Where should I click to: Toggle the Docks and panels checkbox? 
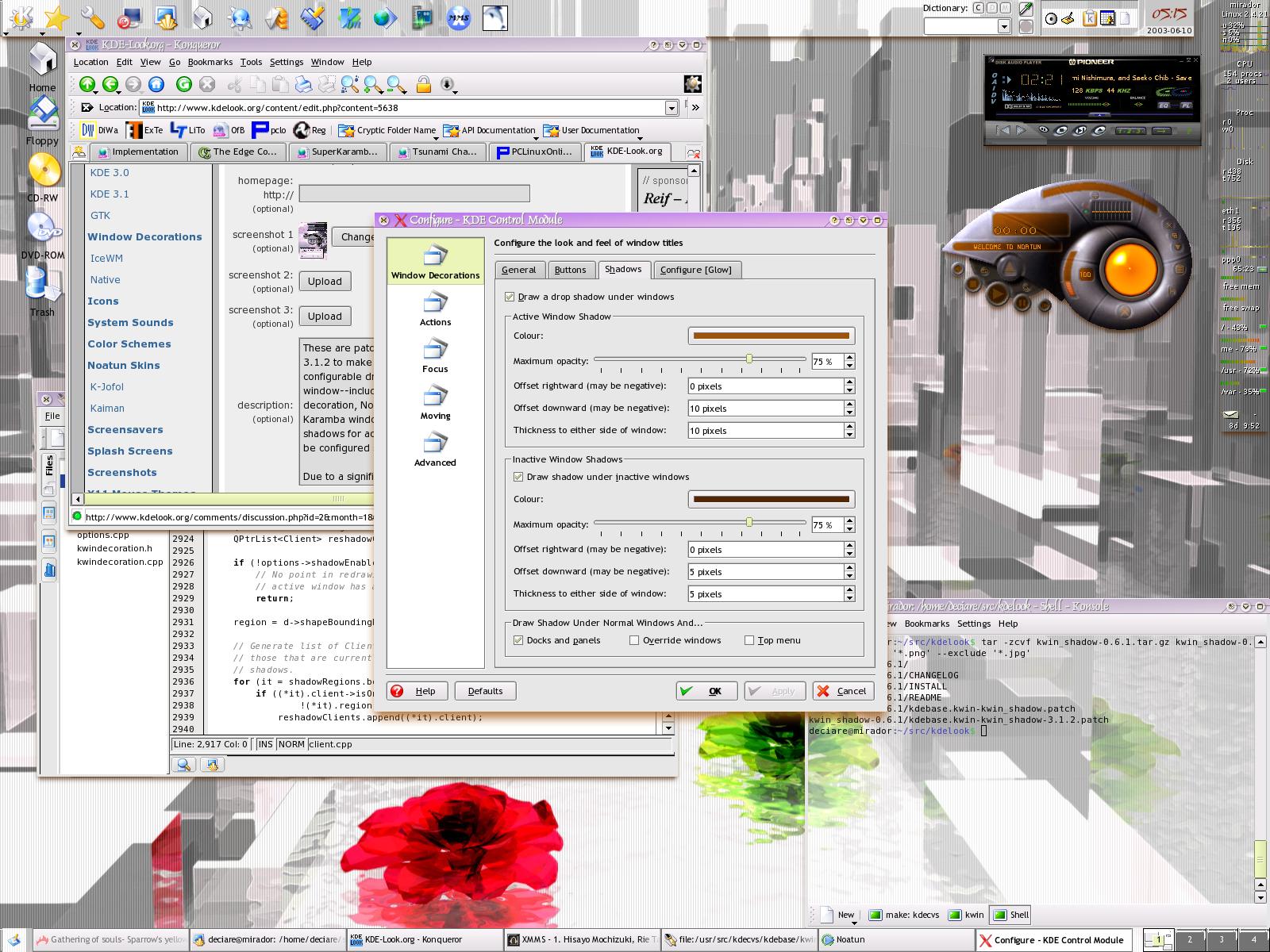[x=518, y=640]
